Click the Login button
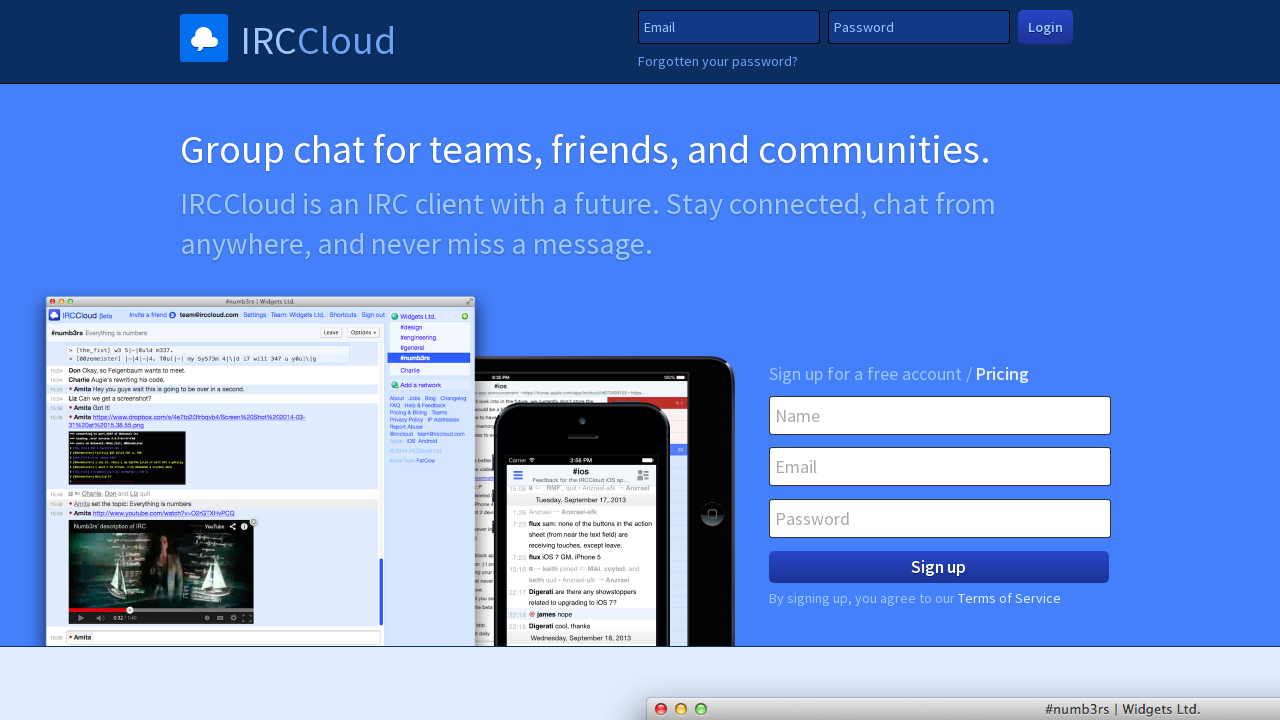The image size is (1280, 720). pos(1045,27)
